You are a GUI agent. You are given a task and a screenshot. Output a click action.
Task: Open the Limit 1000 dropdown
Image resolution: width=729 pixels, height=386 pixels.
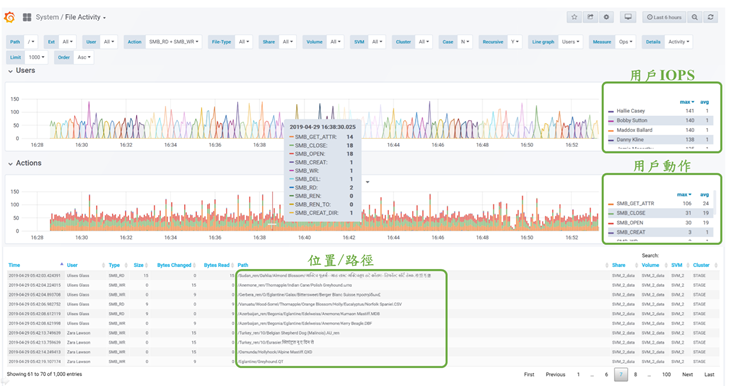(36, 57)
